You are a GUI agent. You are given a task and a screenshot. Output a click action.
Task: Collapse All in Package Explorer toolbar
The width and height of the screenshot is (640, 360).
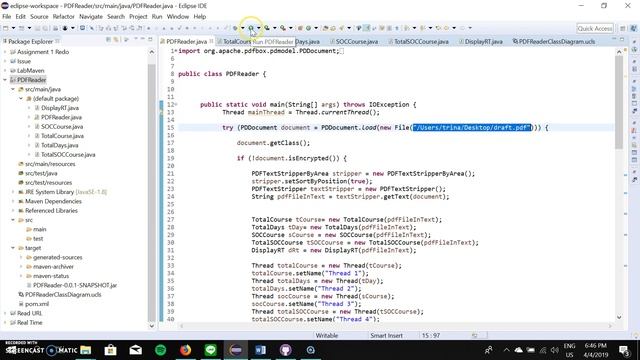(108, 40)
